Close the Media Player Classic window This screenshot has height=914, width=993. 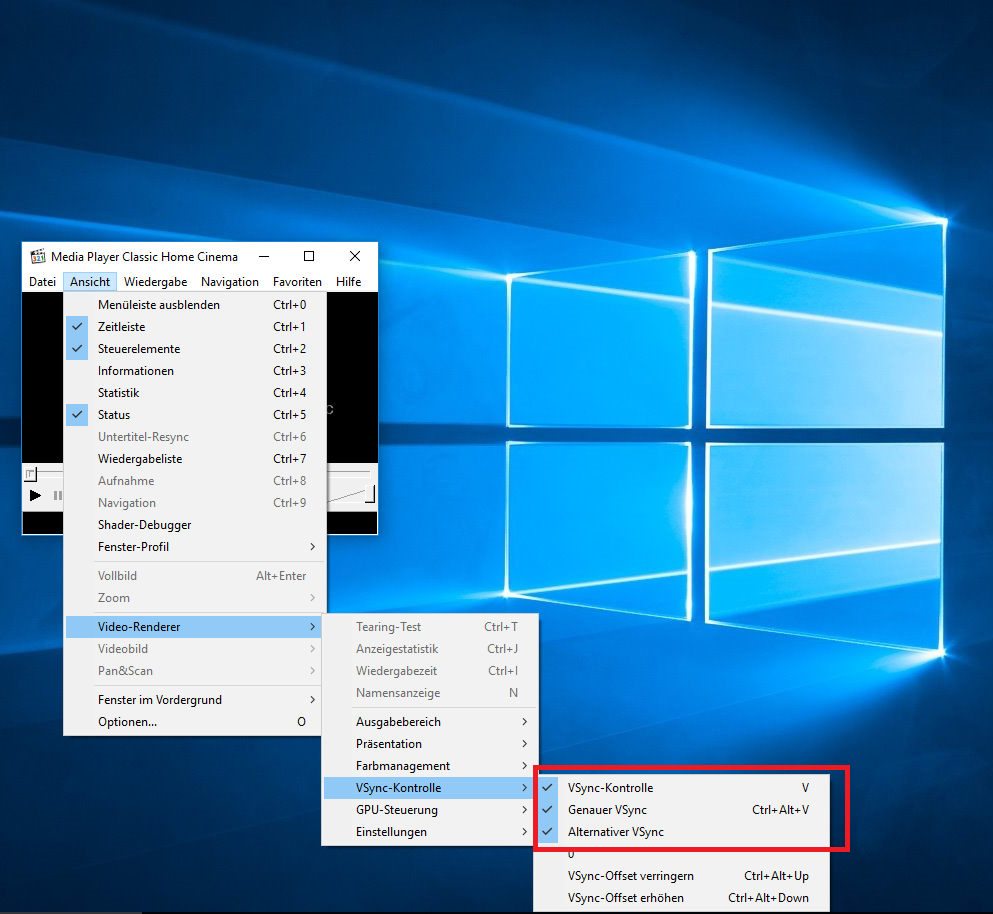click(x=355, y=256)
